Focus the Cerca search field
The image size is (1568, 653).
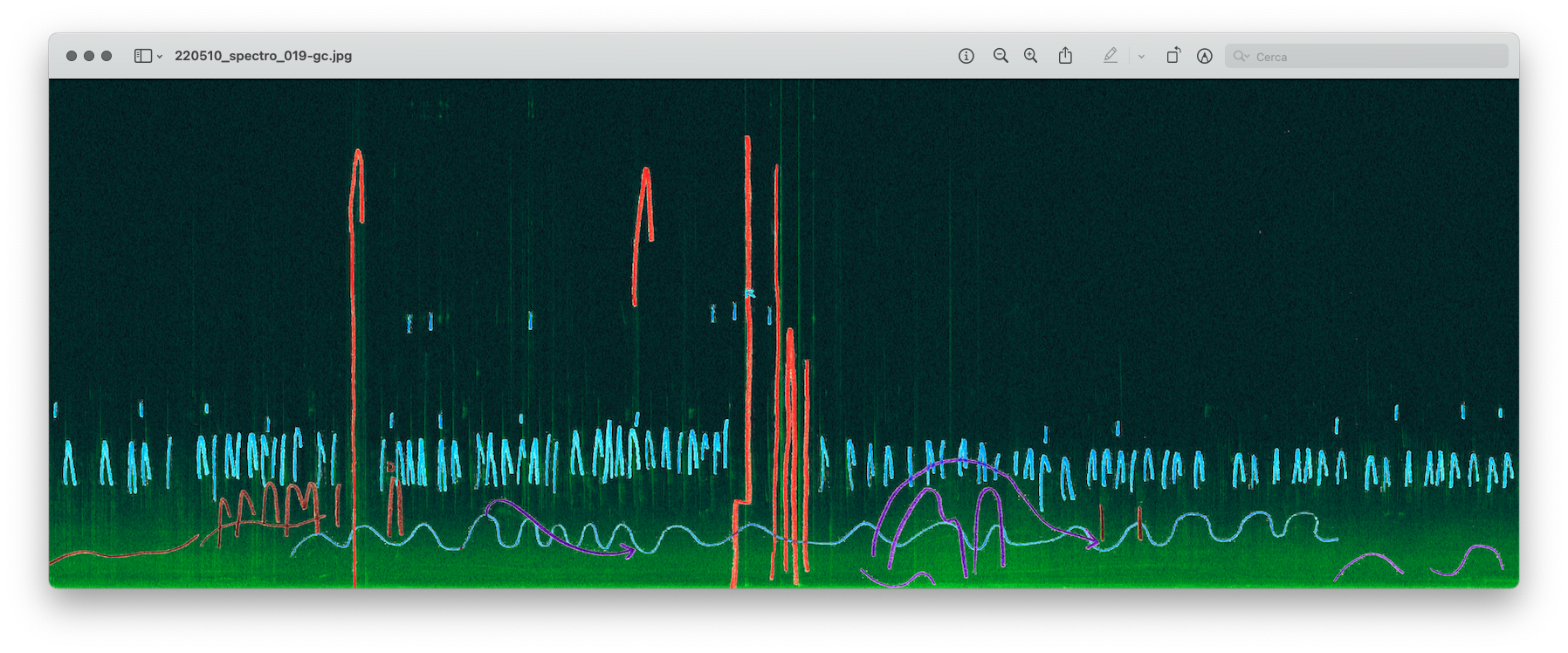(1366, 56)
